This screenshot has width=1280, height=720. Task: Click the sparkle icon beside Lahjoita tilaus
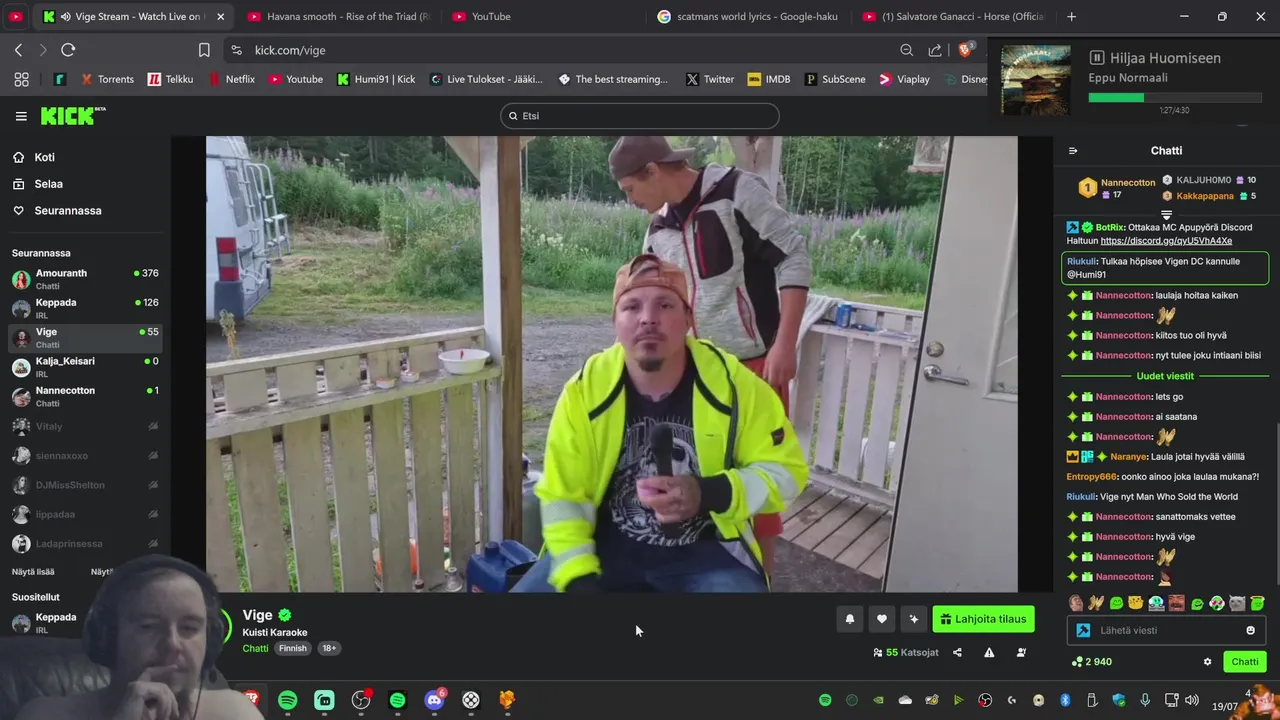(x=913, y=619)
